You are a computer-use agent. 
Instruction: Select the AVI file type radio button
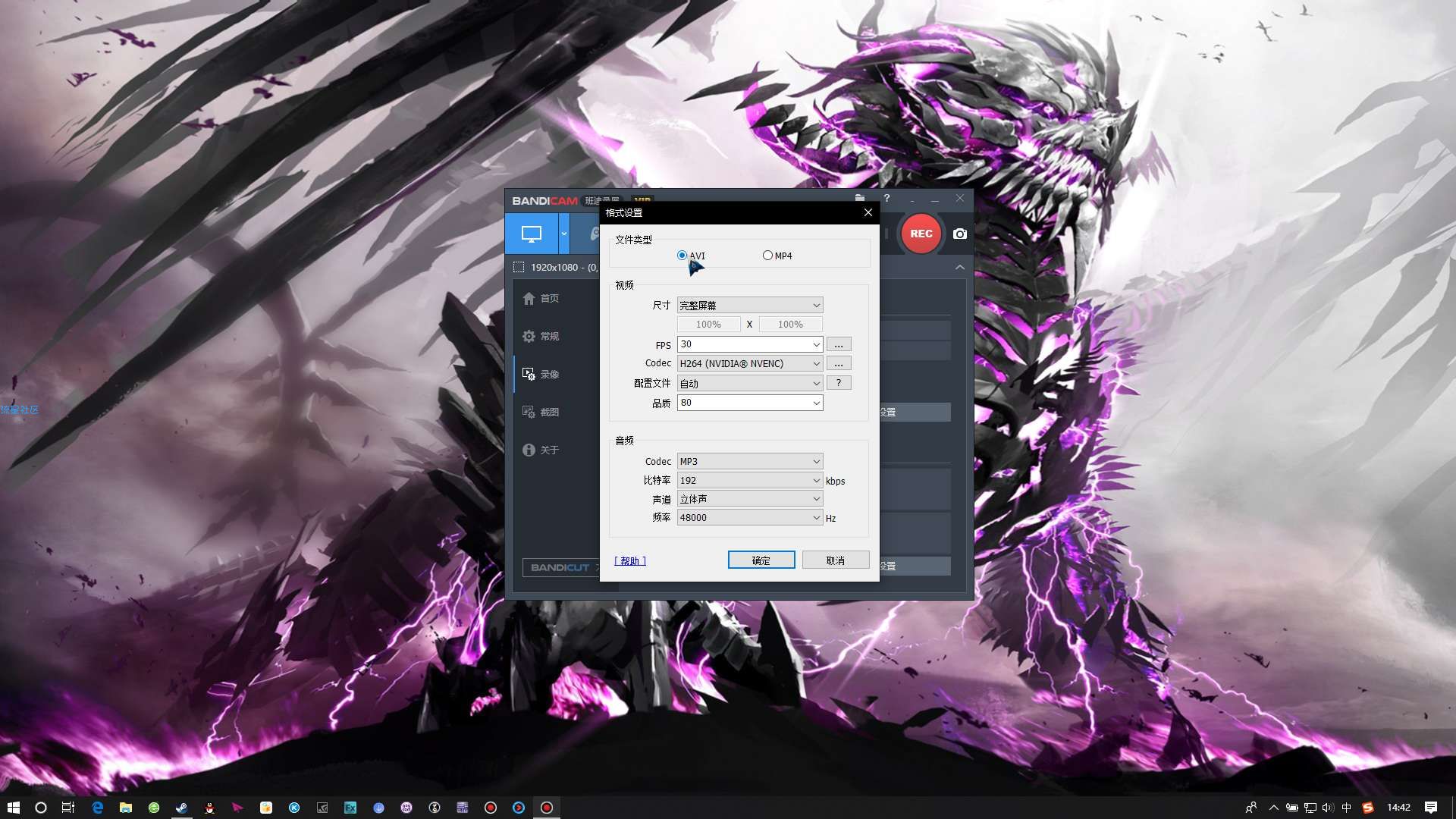pos(682,256)
